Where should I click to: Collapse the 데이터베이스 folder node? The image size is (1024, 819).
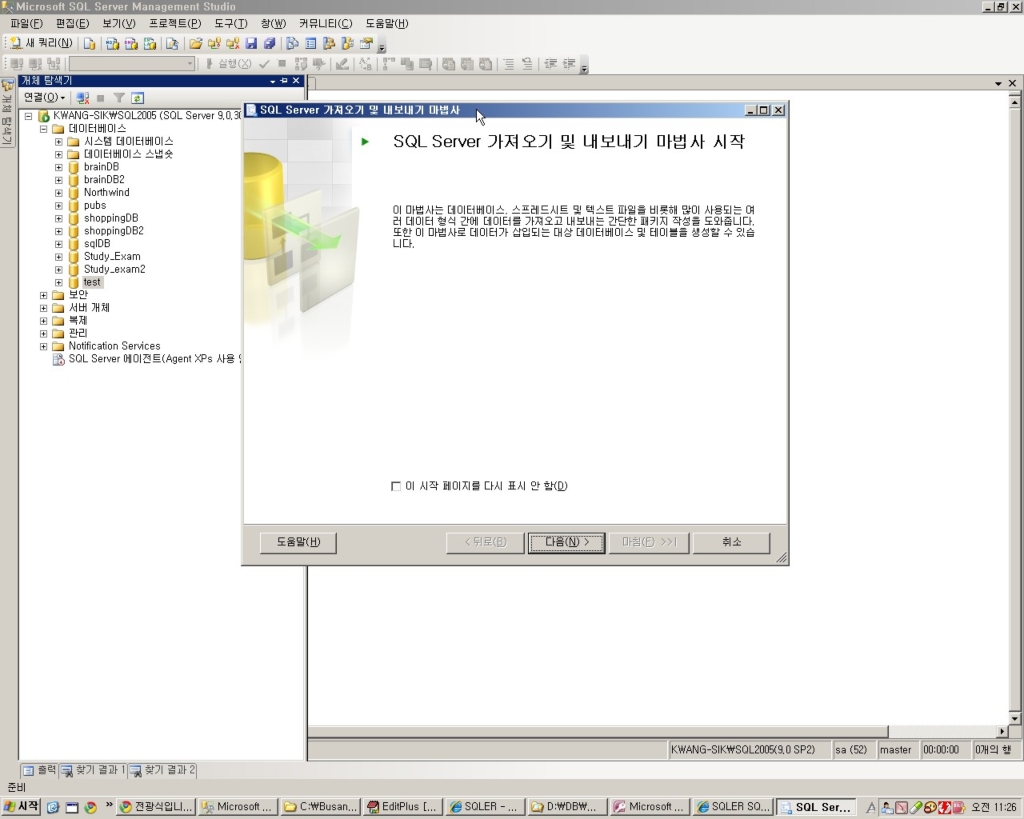(44, 129)
